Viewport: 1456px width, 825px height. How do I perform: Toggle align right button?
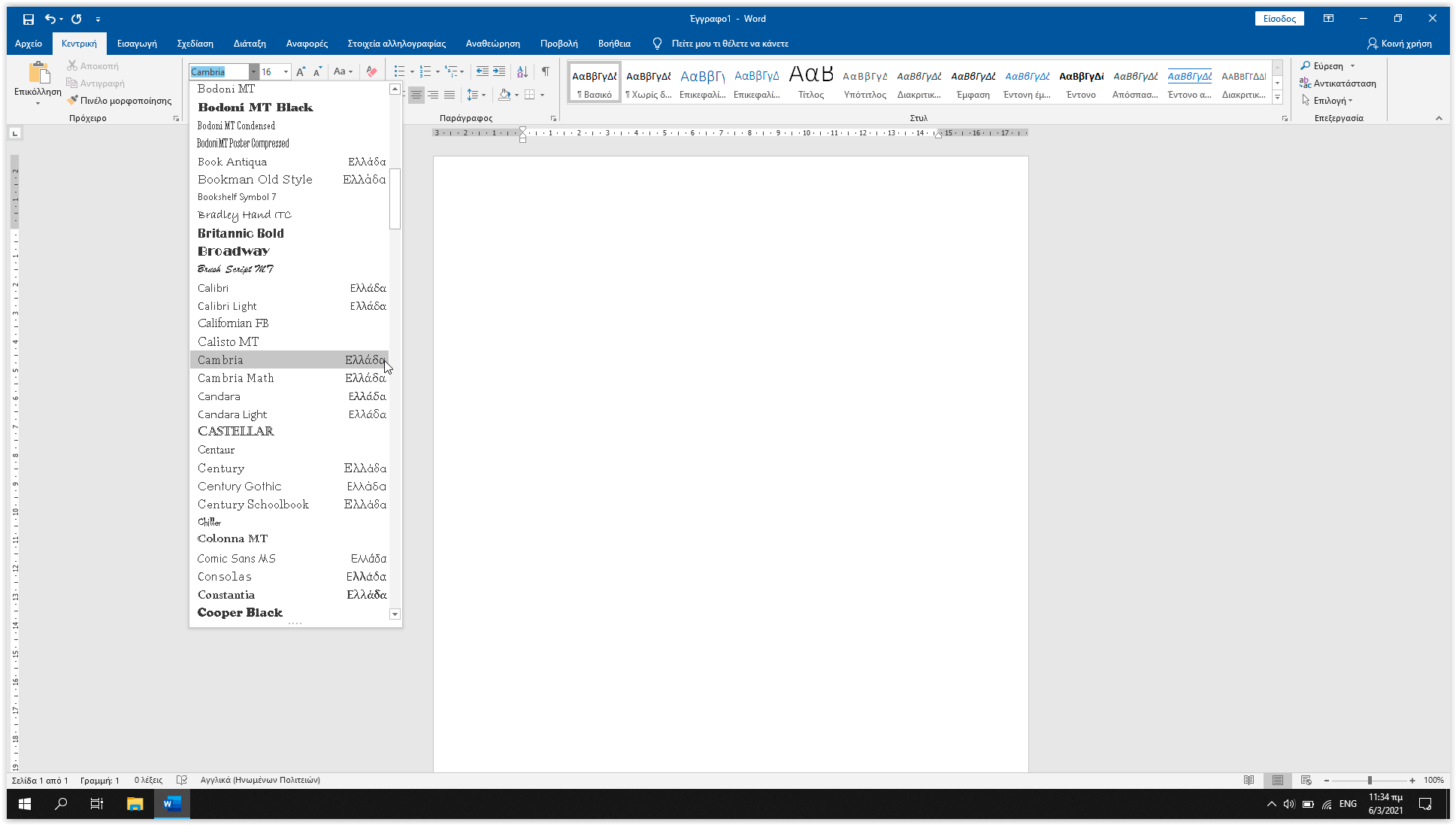pyautogui.click(x=433, y=95)
